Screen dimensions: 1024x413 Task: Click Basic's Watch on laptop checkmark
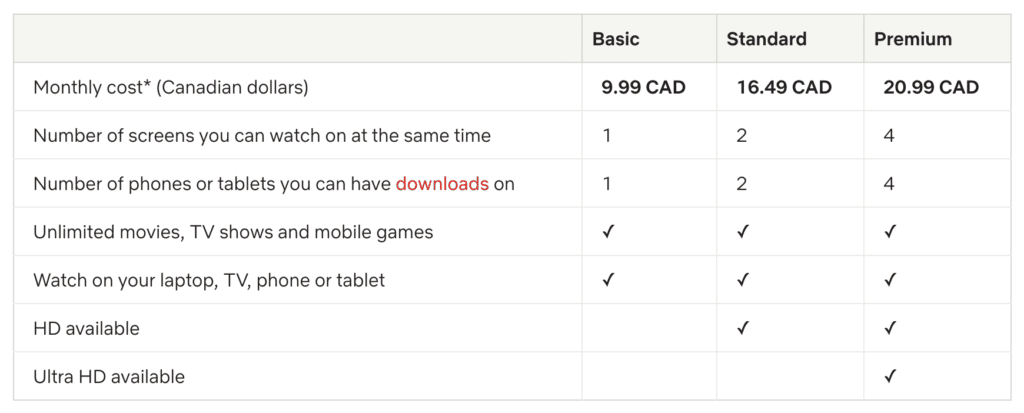[609, 280]
